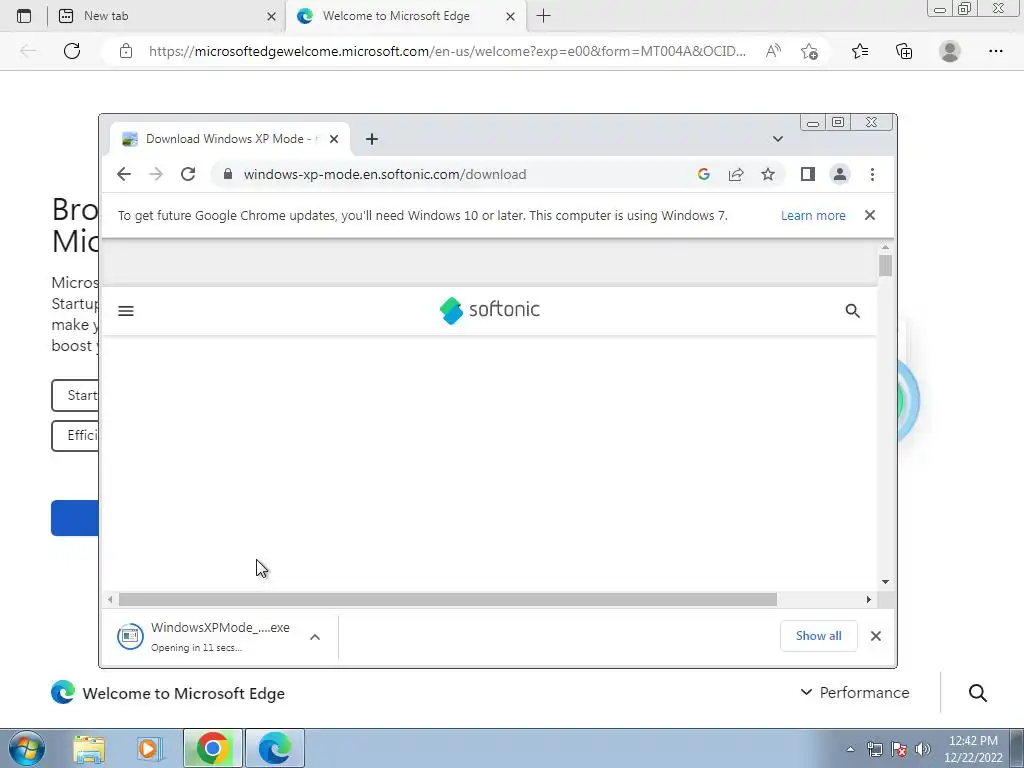Click Show all downloads
Screen dimensions: 1024x768
(818, 636)
